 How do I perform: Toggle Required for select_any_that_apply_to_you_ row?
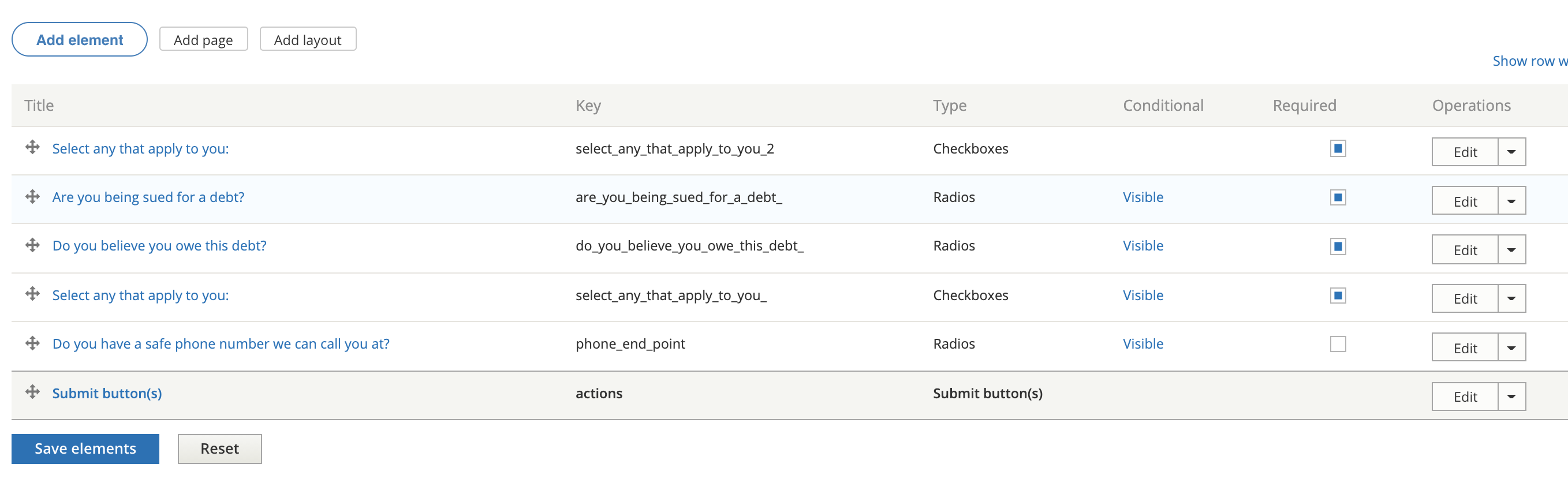point(1337,296)
